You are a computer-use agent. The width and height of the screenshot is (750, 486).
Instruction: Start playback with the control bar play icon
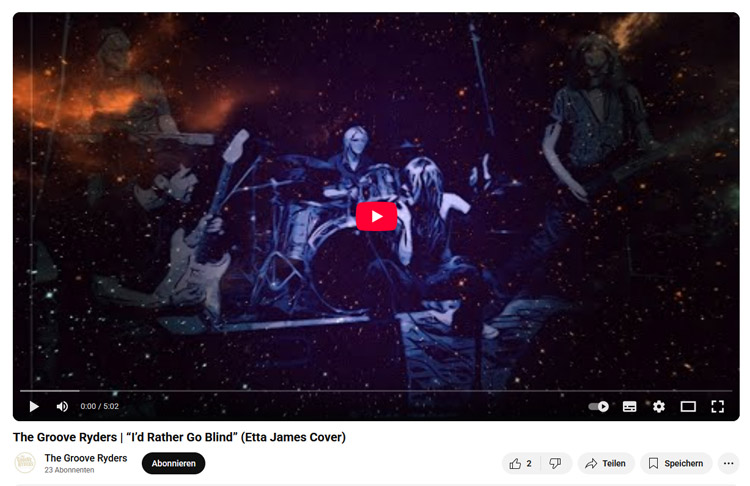[34, 407]
